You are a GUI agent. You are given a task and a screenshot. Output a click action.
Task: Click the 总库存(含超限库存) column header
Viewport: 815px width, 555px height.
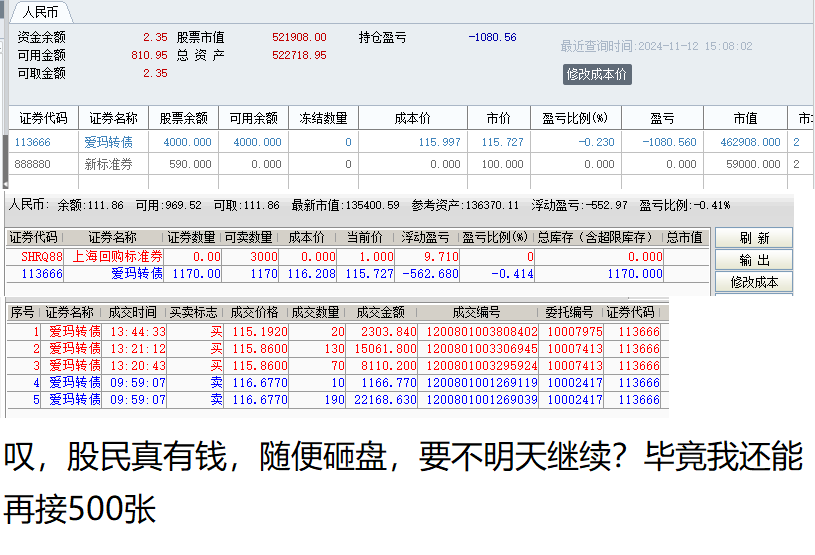pos(595,237)
